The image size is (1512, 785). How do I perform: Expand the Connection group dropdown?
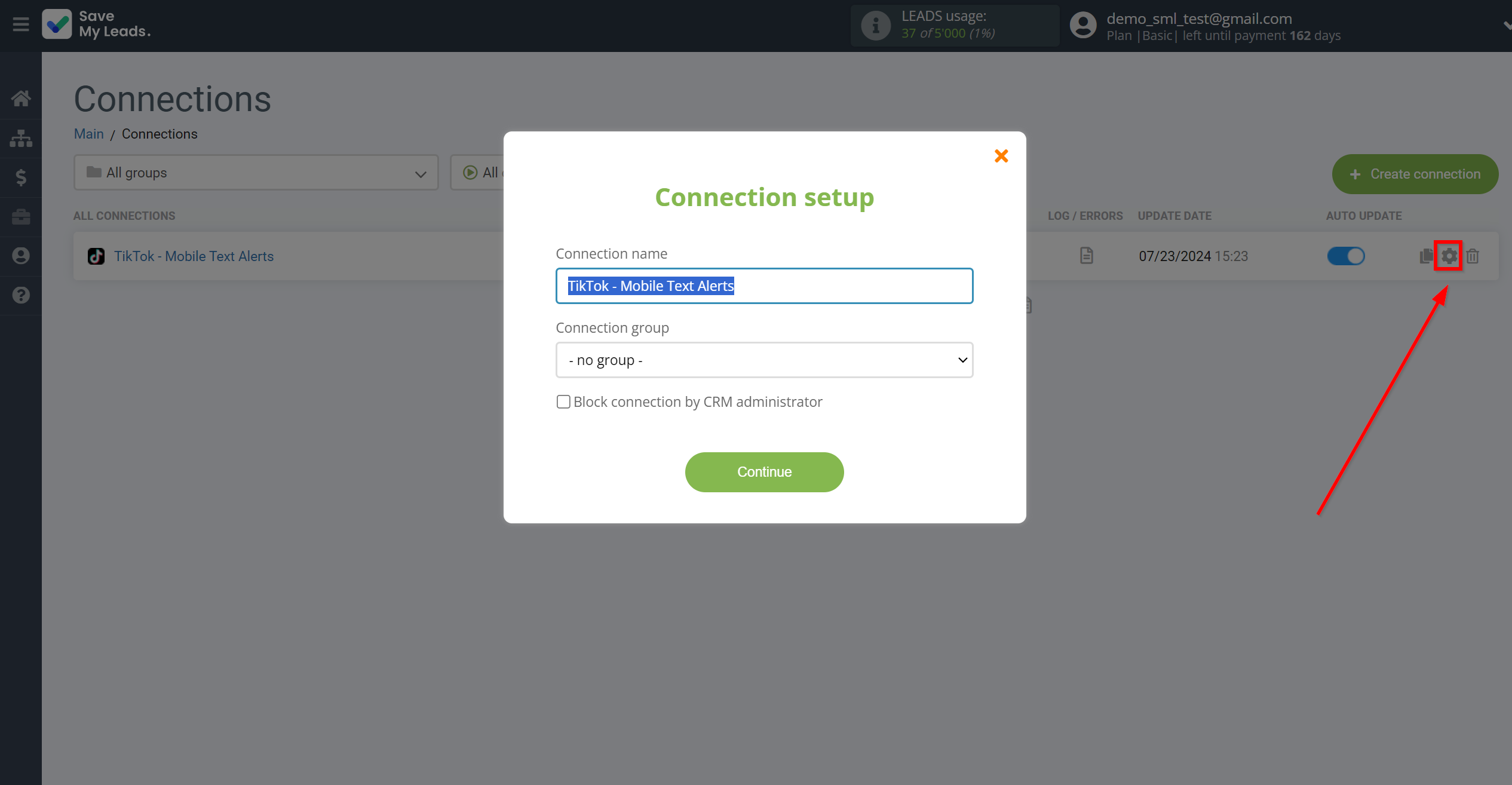pos(765,360)
